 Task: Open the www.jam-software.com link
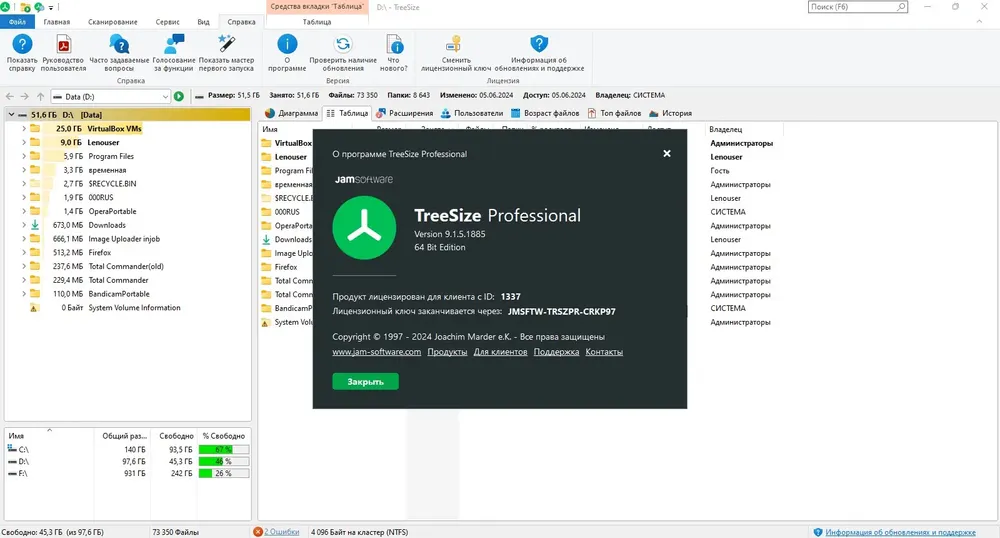(x=376, y=352)
